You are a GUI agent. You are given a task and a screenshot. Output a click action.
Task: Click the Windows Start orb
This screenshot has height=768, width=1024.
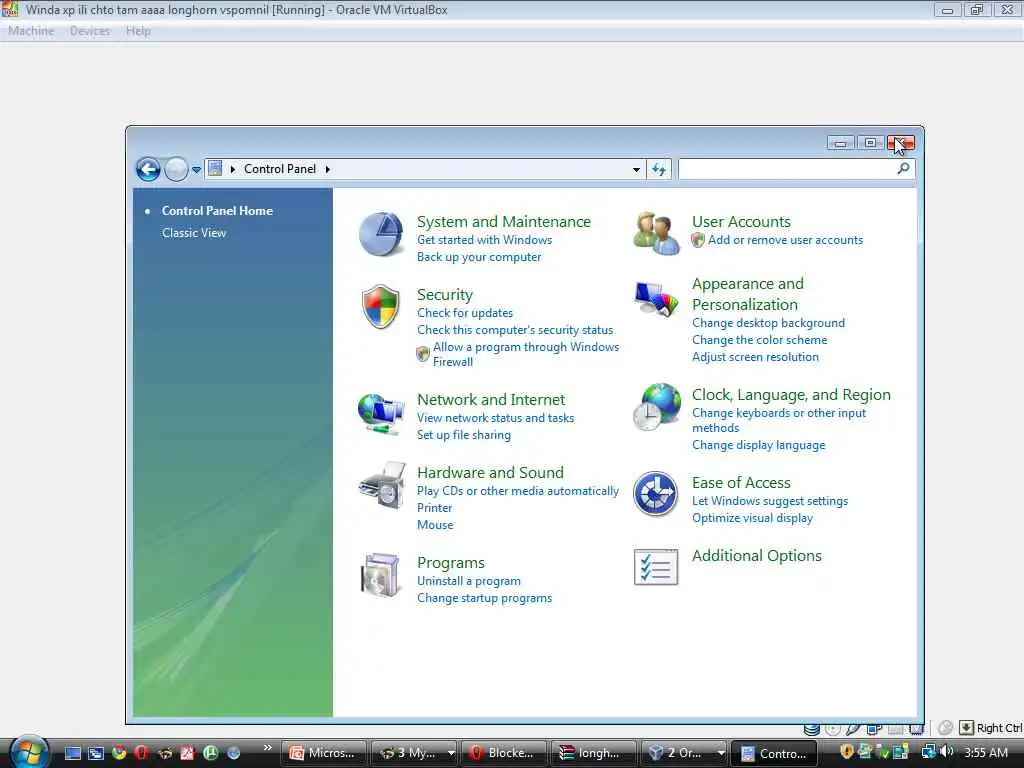tap(27, 751)
